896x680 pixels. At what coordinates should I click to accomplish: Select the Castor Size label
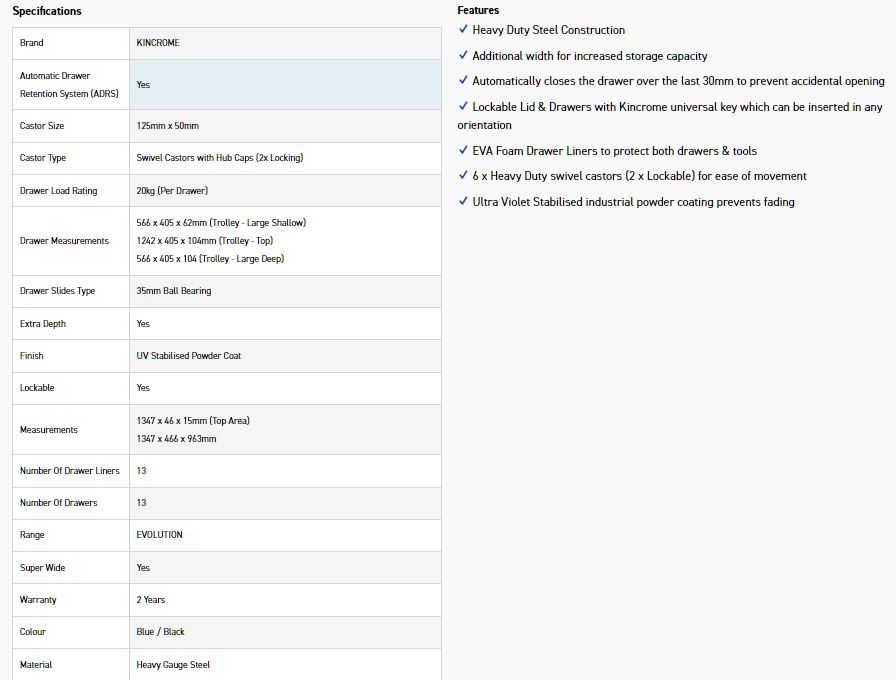tap(42, 126)
